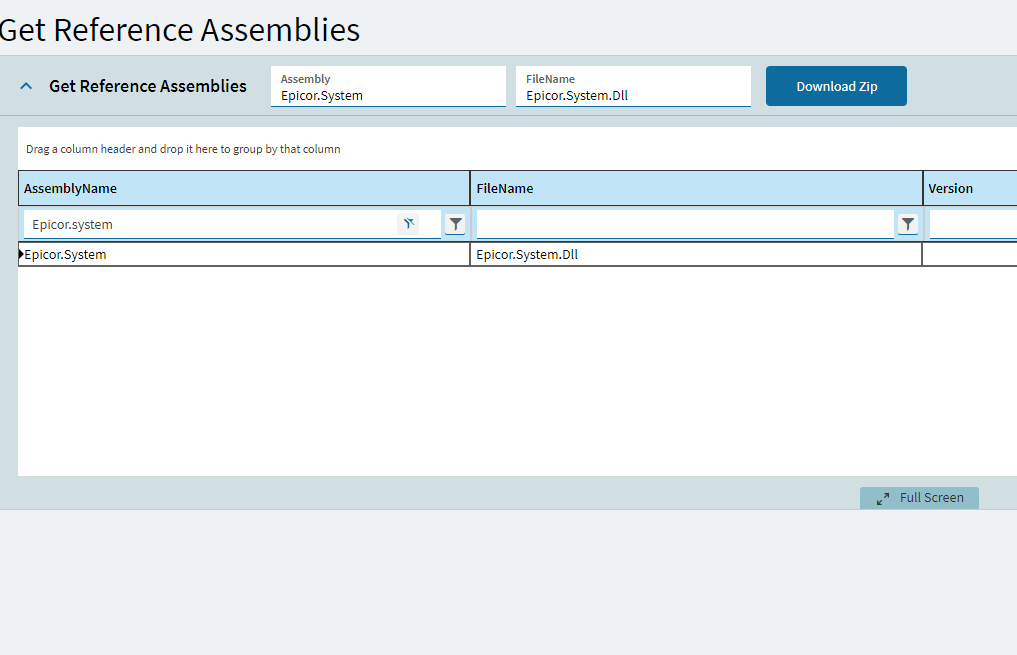Open grid in Full Screen
This screenshot has width=1017, height=655.
(x=919, y=498)
